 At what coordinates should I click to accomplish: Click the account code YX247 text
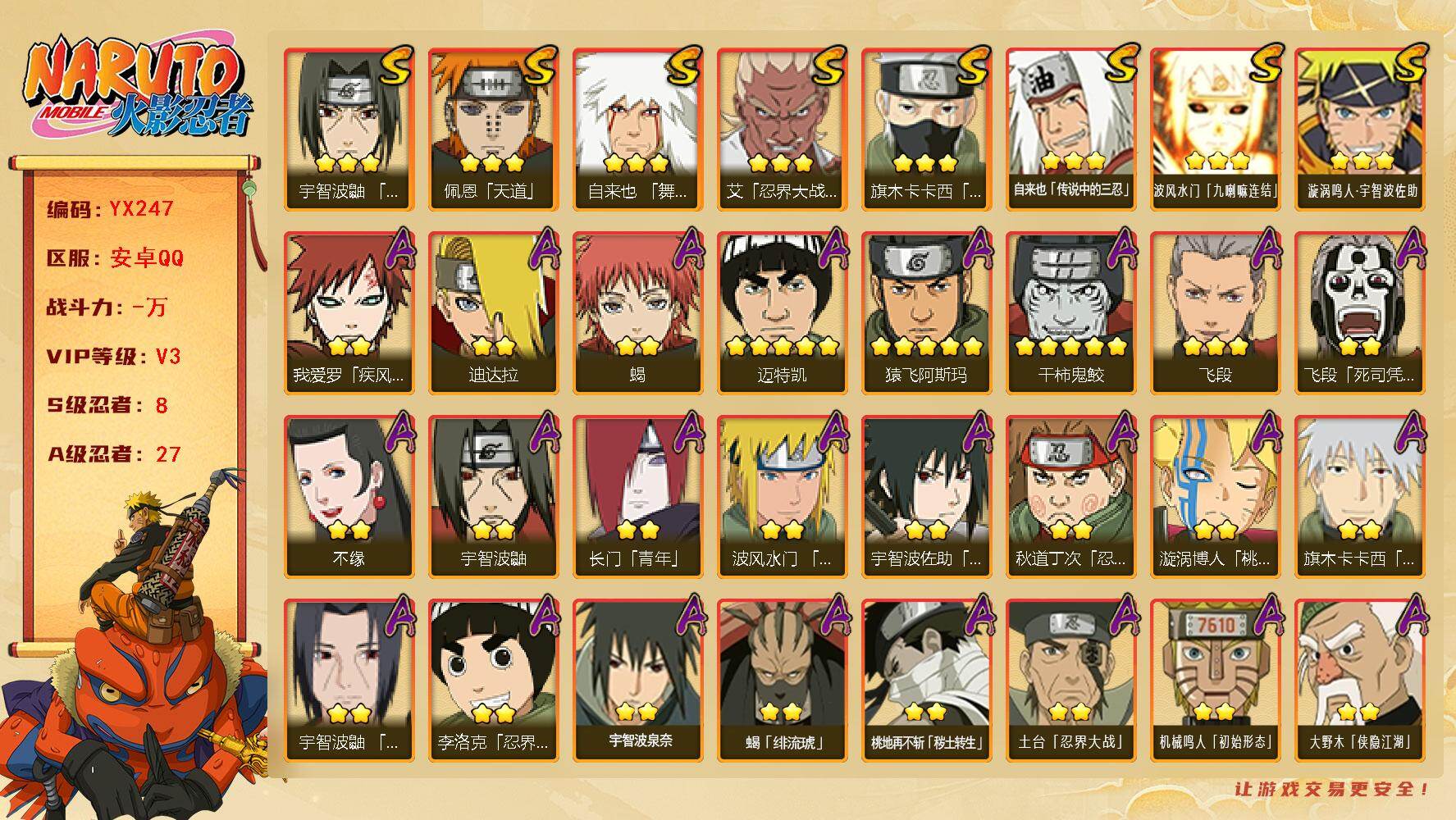141,209
